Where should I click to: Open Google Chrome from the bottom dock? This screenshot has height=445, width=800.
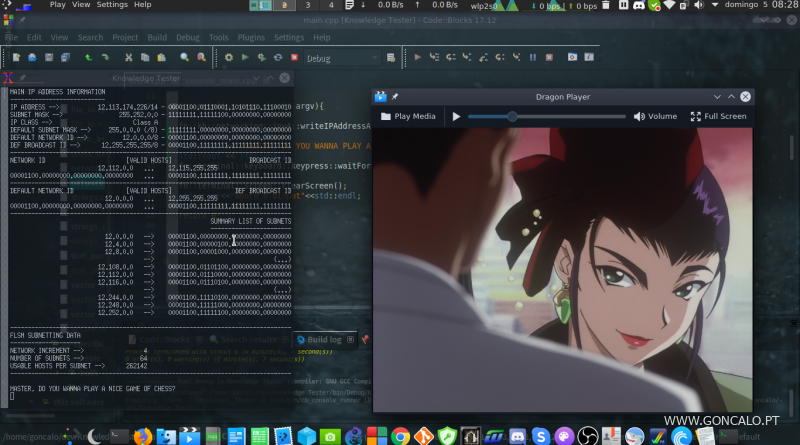click(x=400, y=436)
